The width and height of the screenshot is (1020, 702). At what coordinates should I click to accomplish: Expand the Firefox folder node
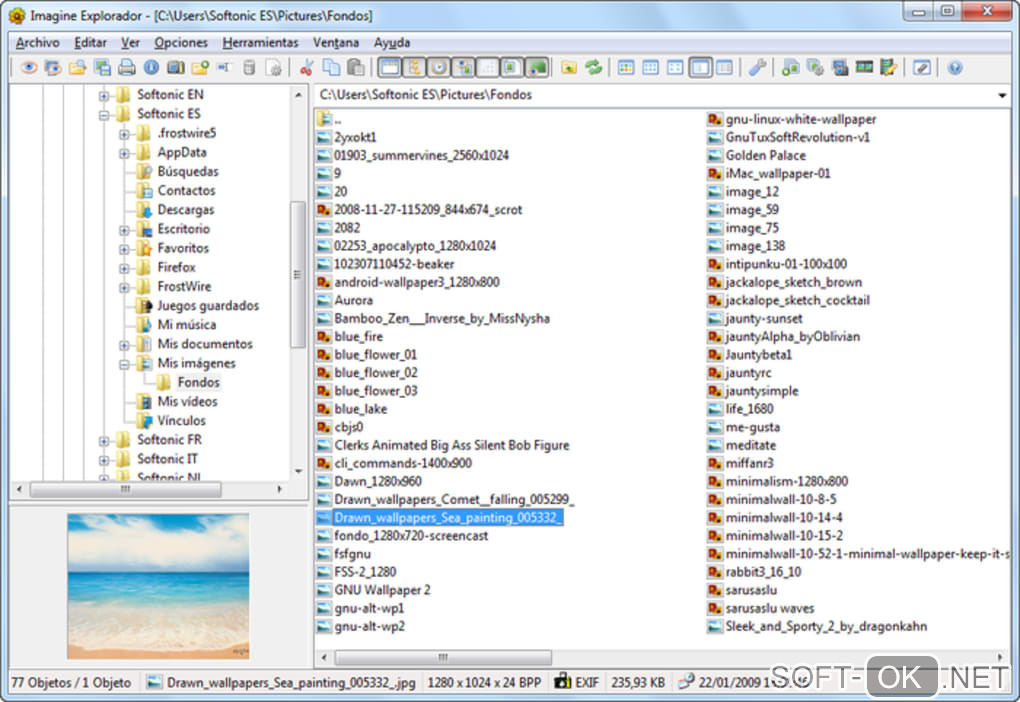click(124, 268)
